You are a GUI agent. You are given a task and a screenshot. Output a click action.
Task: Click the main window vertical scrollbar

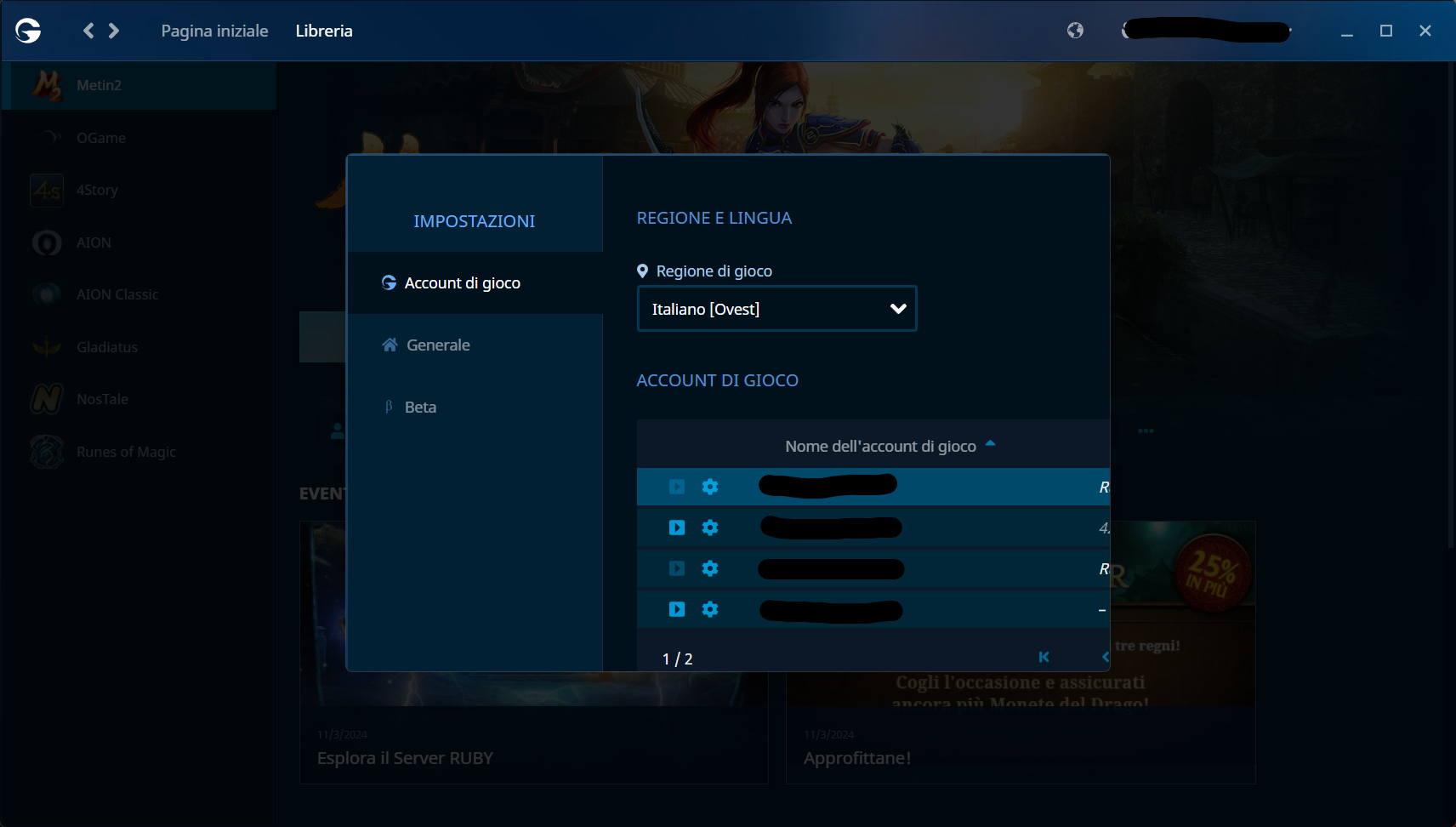tap(1451, 306)
